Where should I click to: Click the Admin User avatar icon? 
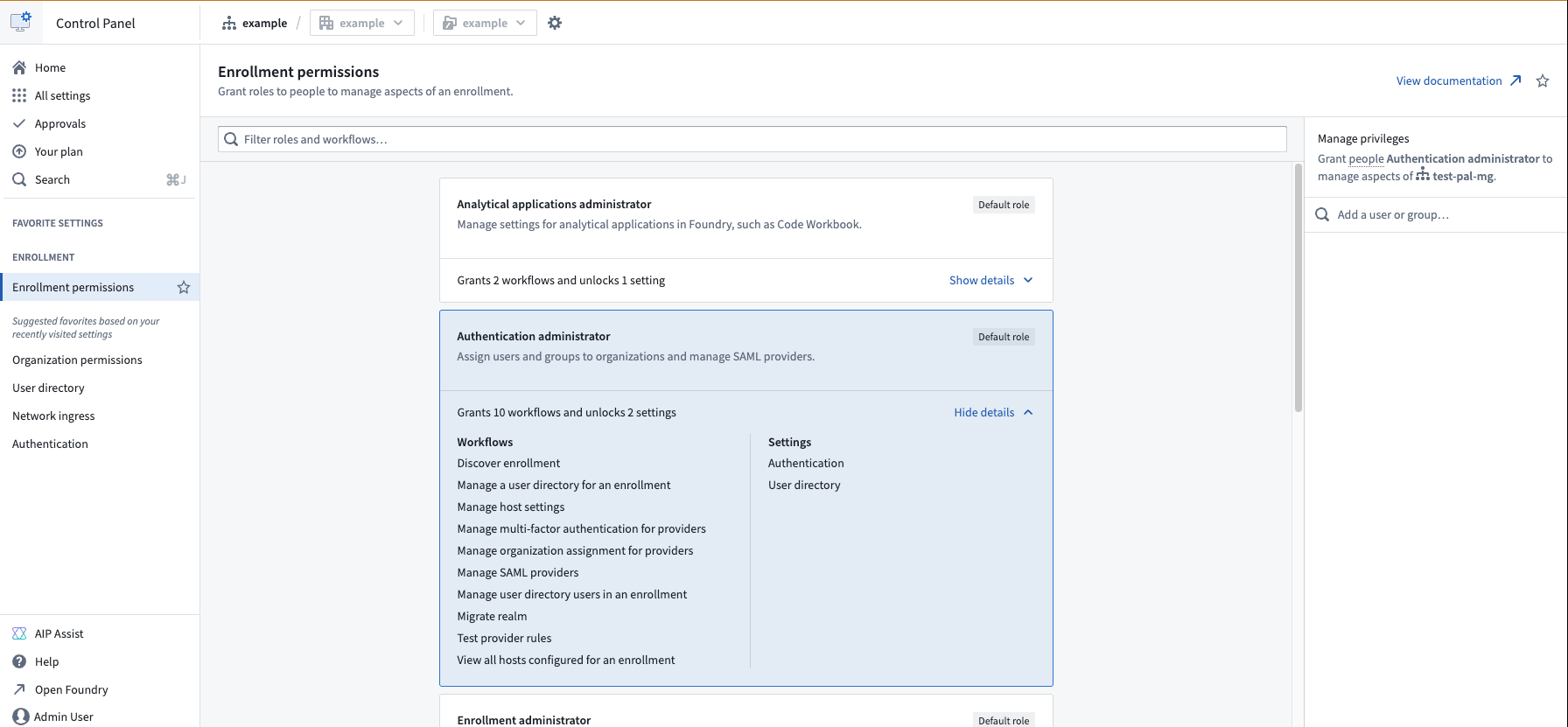coord(21,717)
